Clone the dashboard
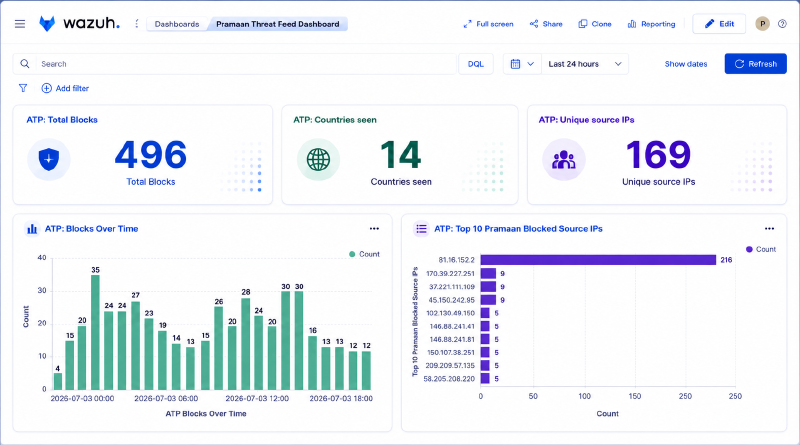 click(x=594, y=24)
